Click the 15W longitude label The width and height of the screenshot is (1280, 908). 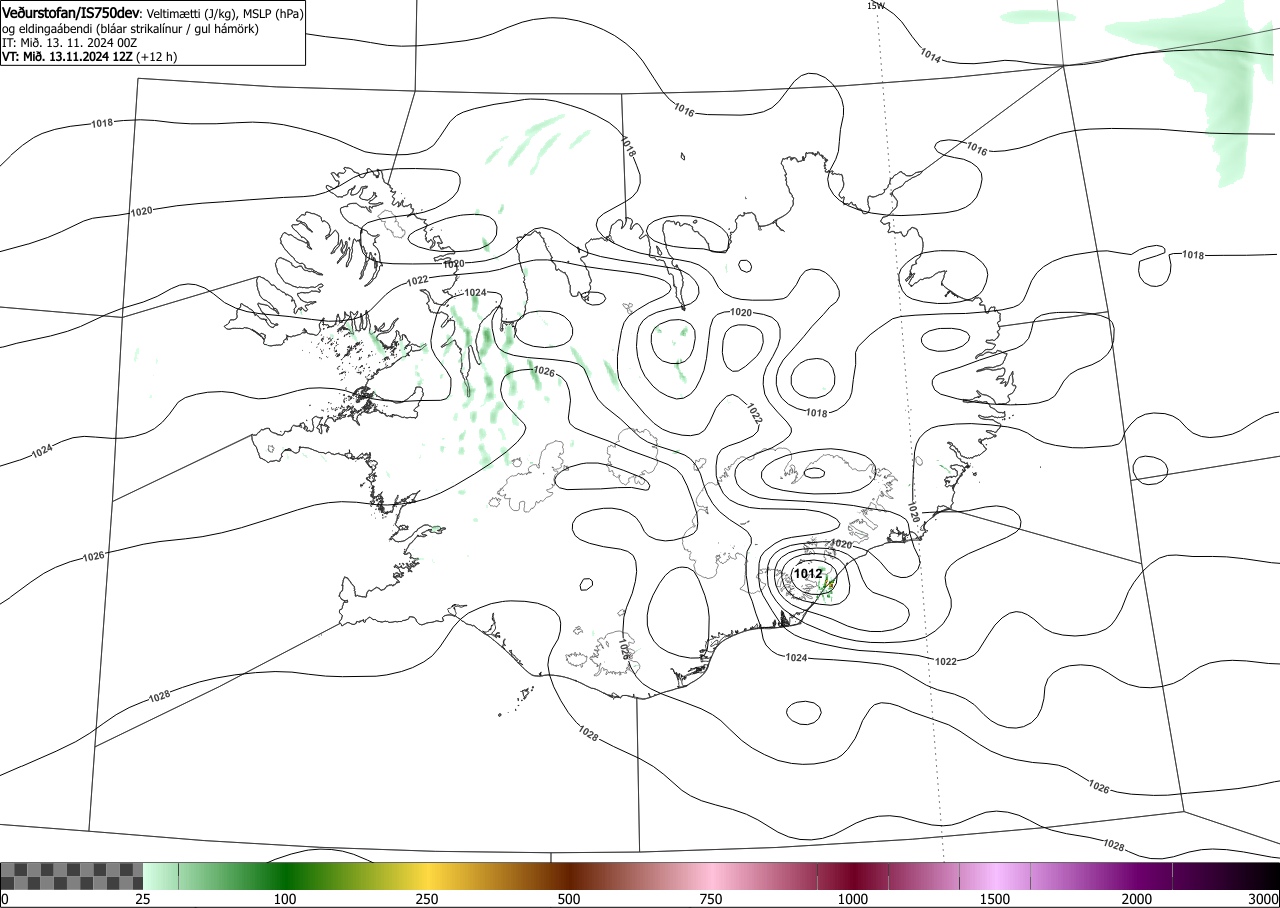click(x=875, y=6)
